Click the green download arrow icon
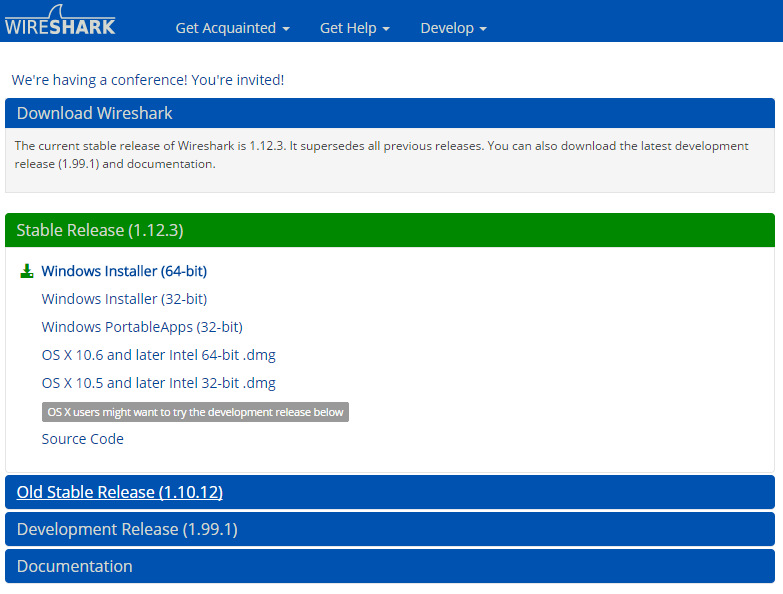Image resolution: width=783 pixels, height=594 pixels. click(26, 271)
